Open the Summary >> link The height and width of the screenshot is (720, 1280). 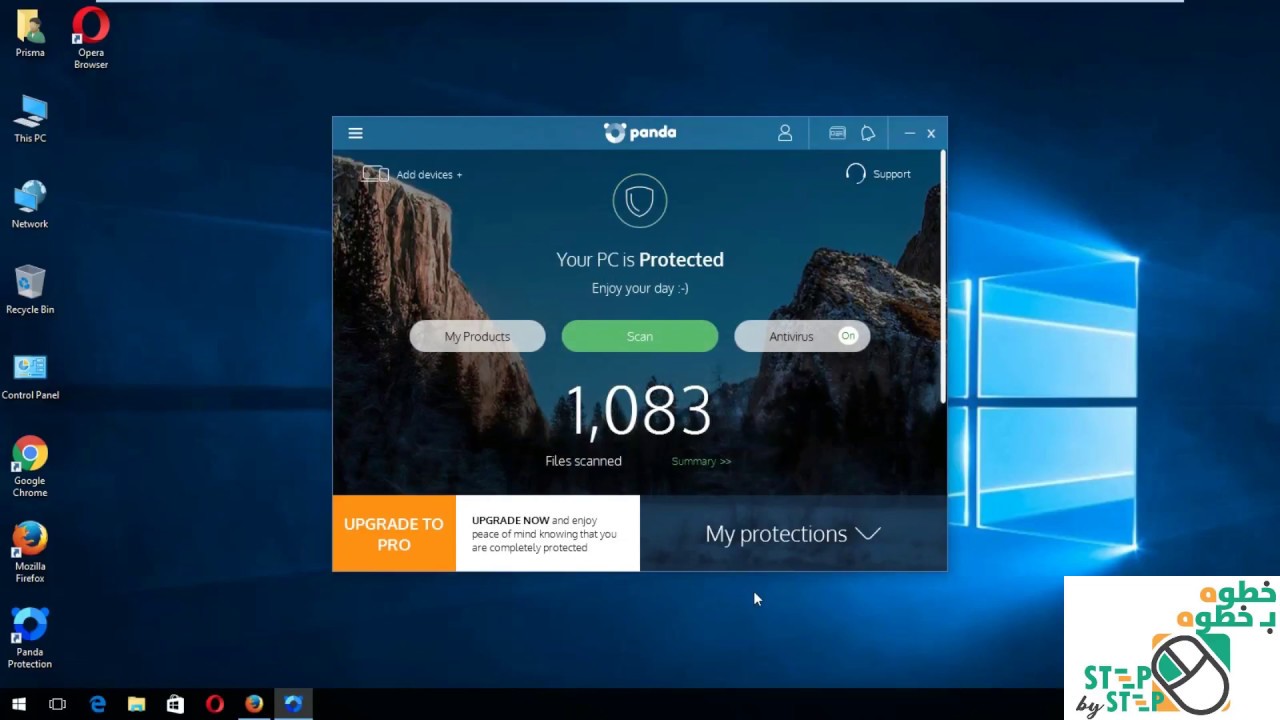[701, 461]
